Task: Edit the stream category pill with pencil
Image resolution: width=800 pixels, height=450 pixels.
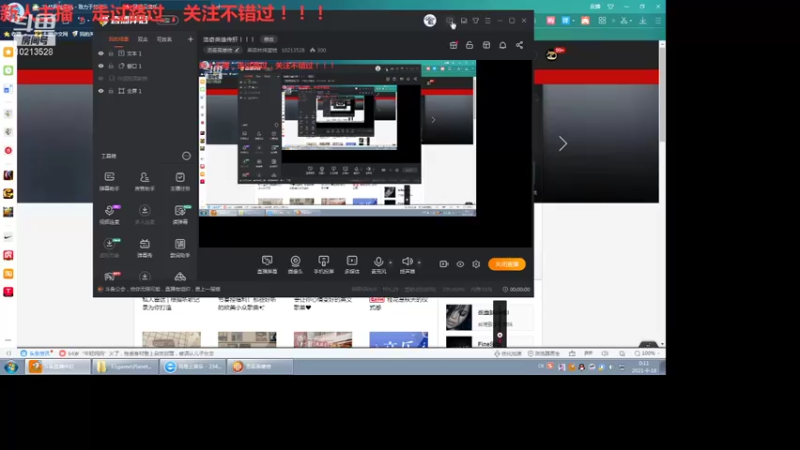Action: tap(223, 50)
